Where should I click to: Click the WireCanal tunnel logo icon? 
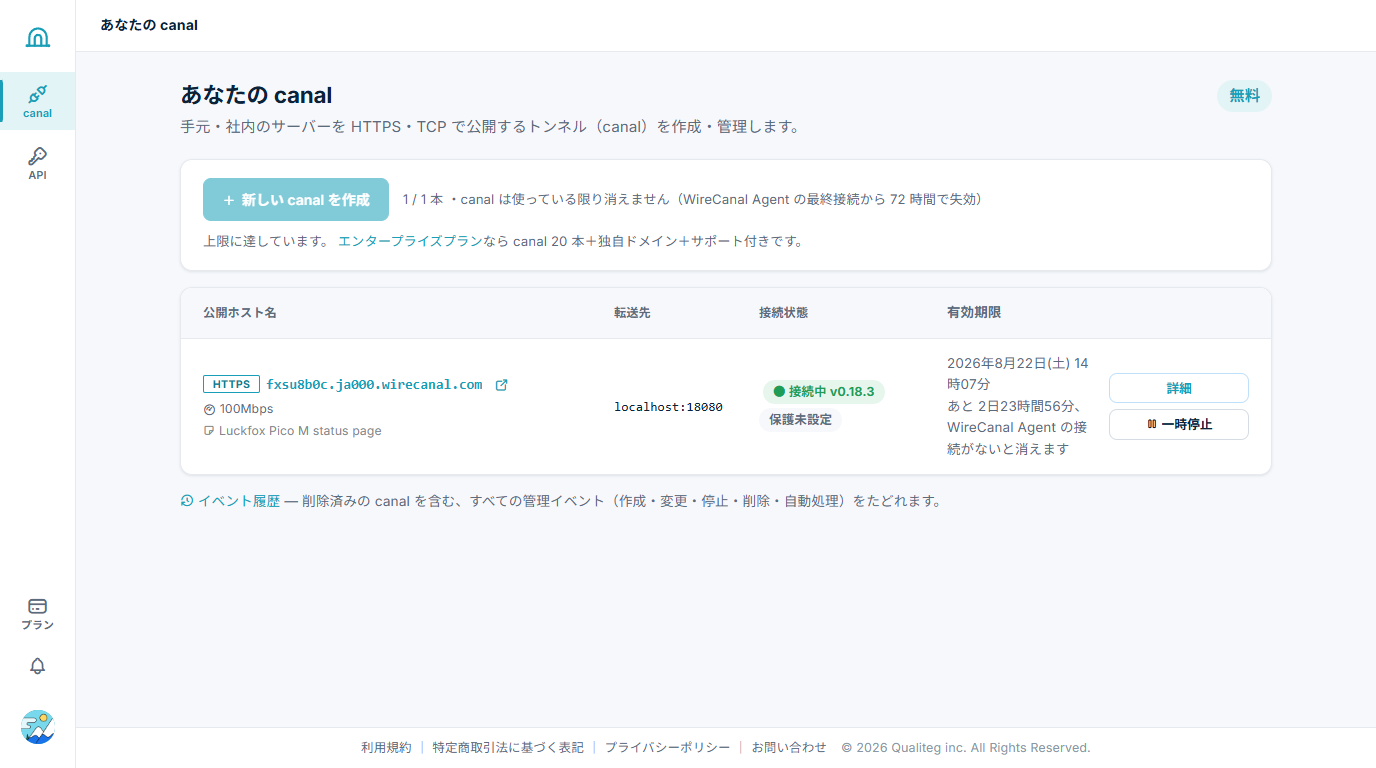[x=37, y=37]
